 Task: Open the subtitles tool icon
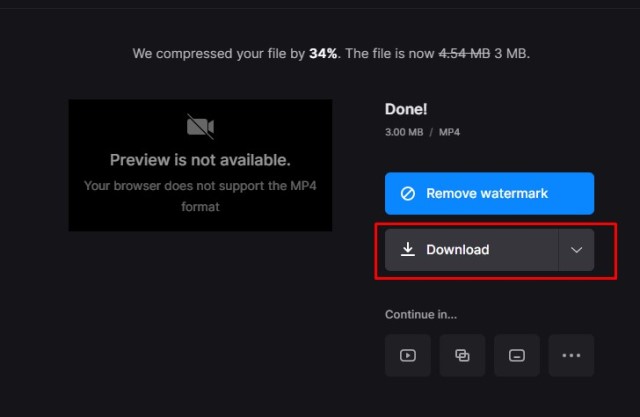[x=516, y=355]
